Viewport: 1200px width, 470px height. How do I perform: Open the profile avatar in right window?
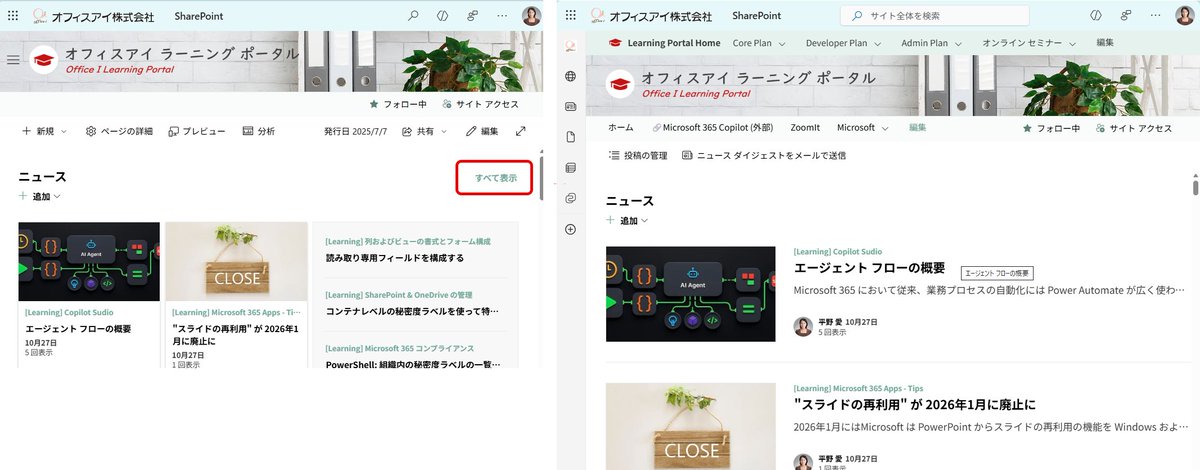[1184, 16]
